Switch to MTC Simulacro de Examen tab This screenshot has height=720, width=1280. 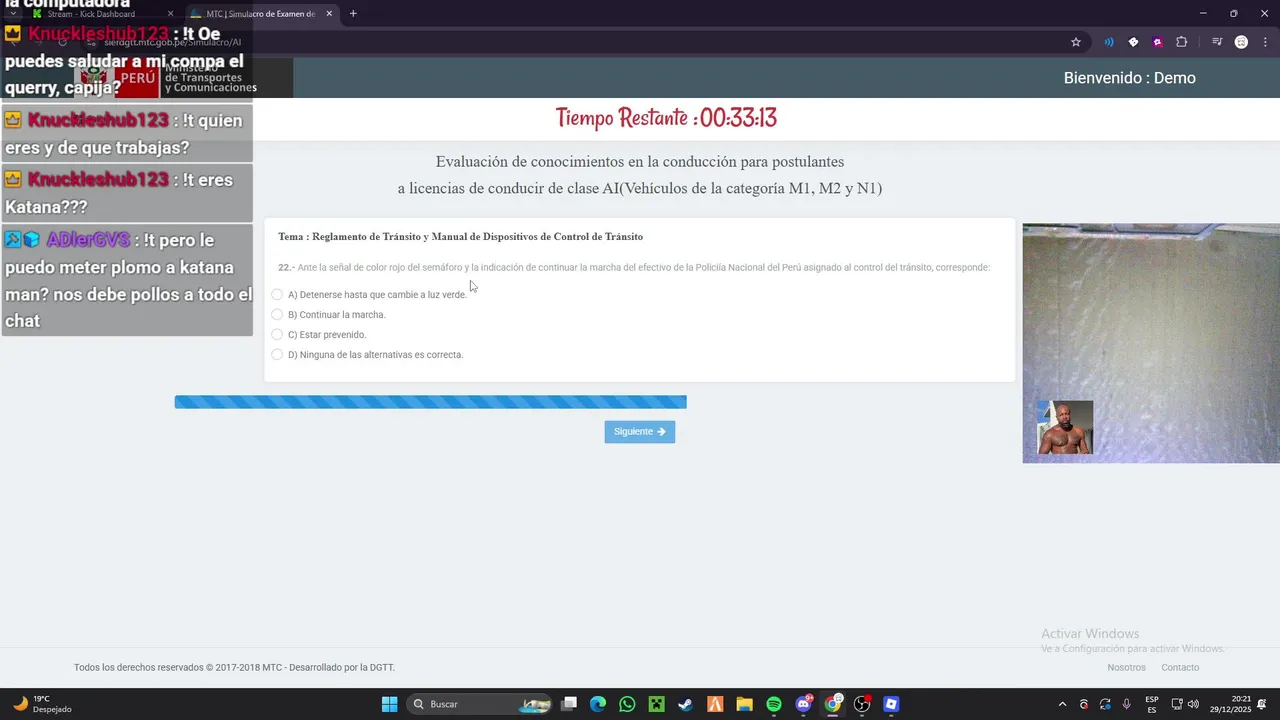[262, 14]
